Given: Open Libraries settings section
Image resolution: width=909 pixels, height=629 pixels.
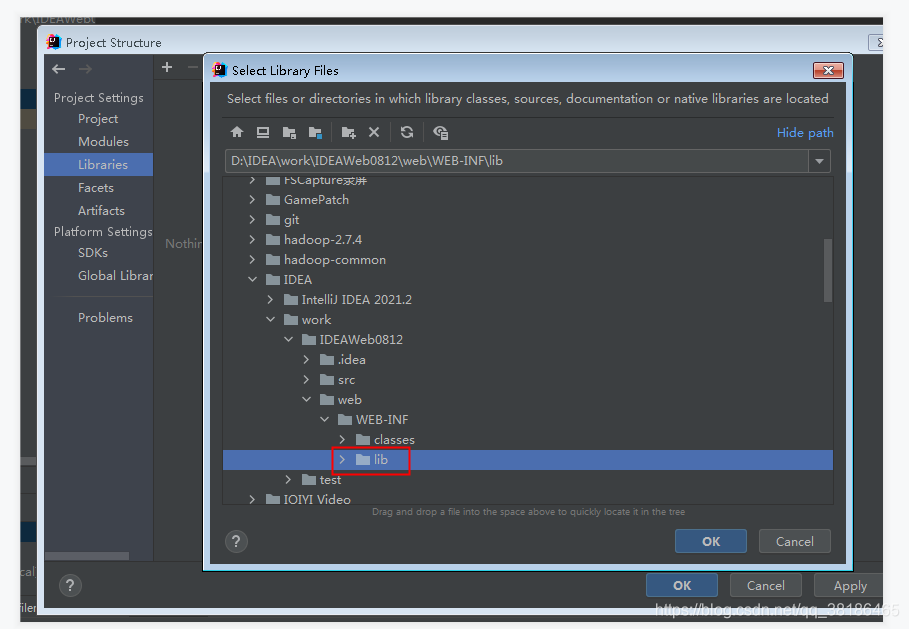Looking at the screenshot, I should (x=99, y=165).
